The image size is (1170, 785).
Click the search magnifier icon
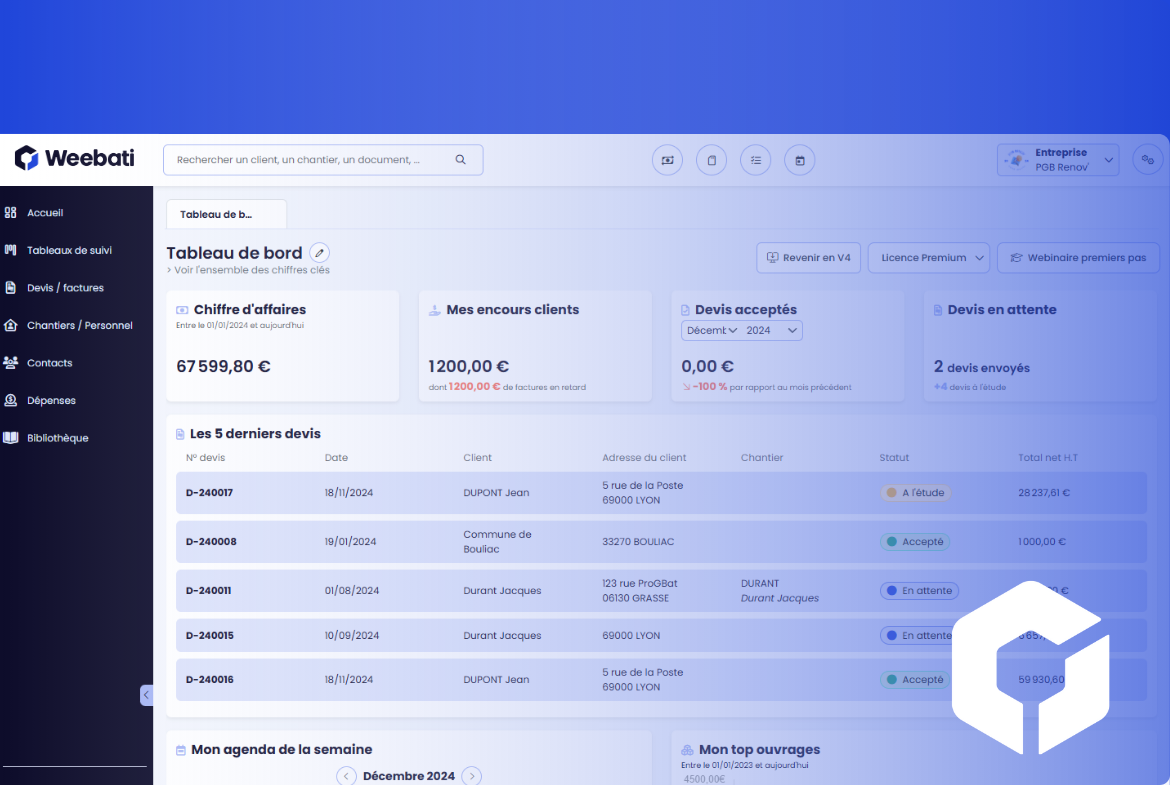(x=460, y=160)
